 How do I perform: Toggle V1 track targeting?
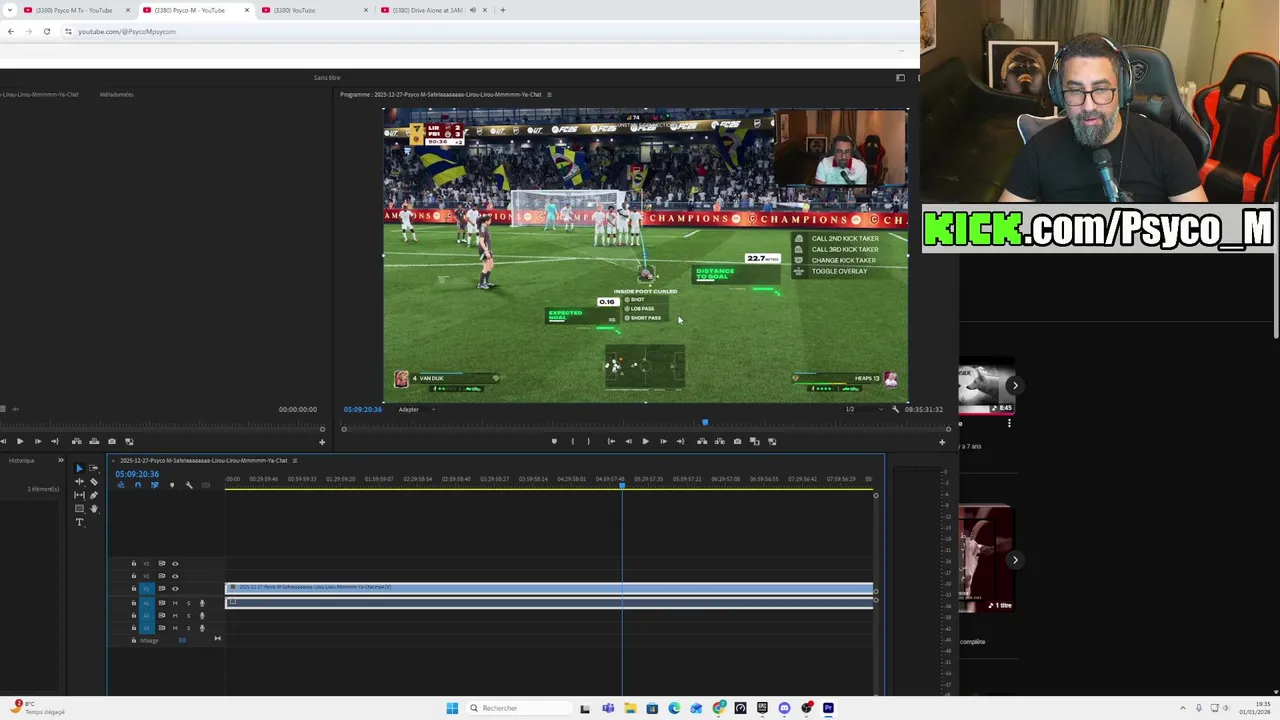[147, 589]
